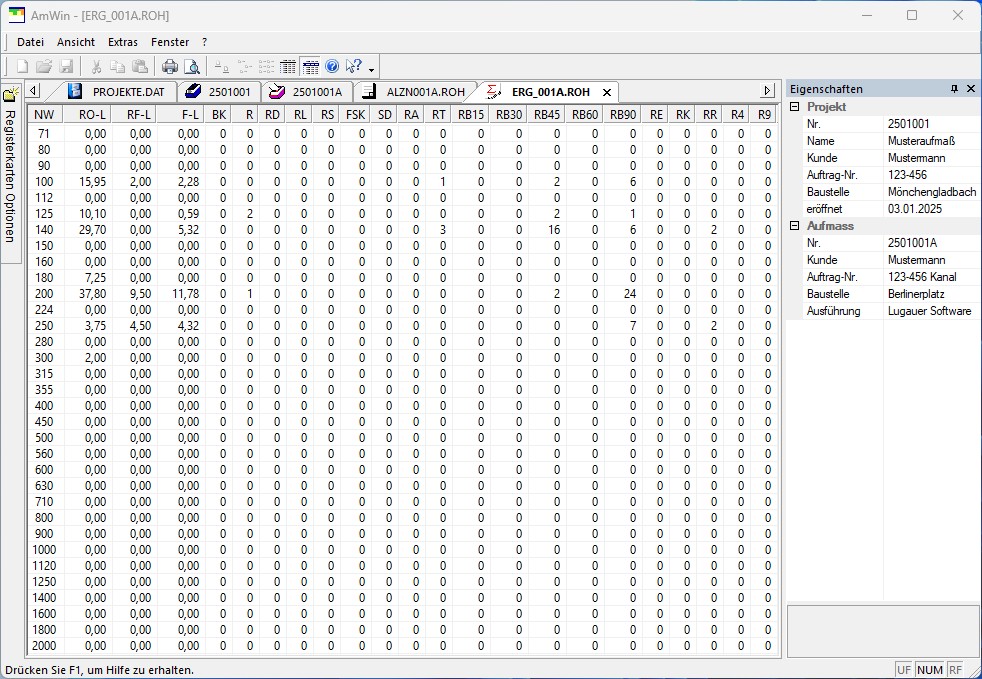The image size is (982, 679).
Task: Select the table list view icon
Action: pos(287,66)
